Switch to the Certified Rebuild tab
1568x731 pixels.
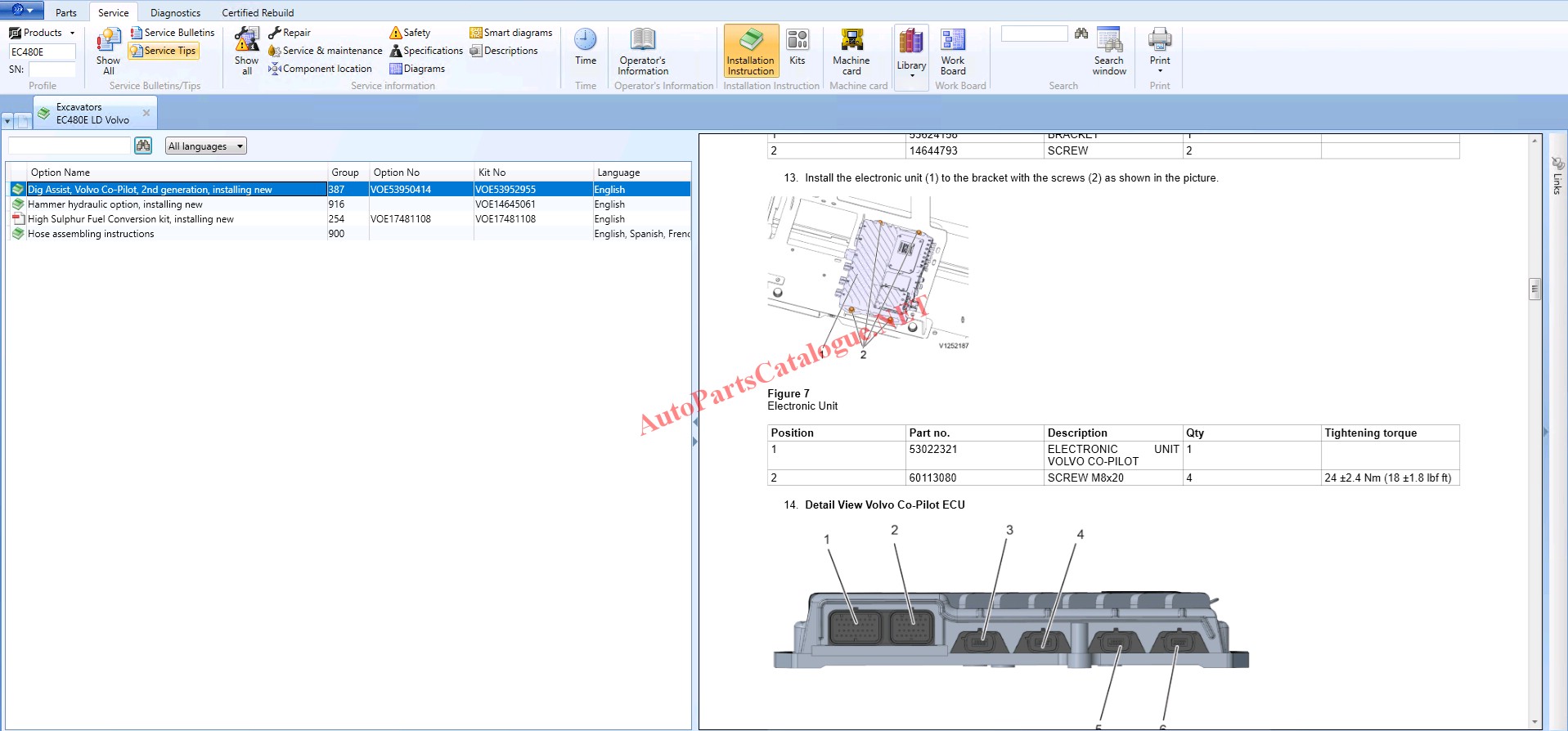coord(258,13)
